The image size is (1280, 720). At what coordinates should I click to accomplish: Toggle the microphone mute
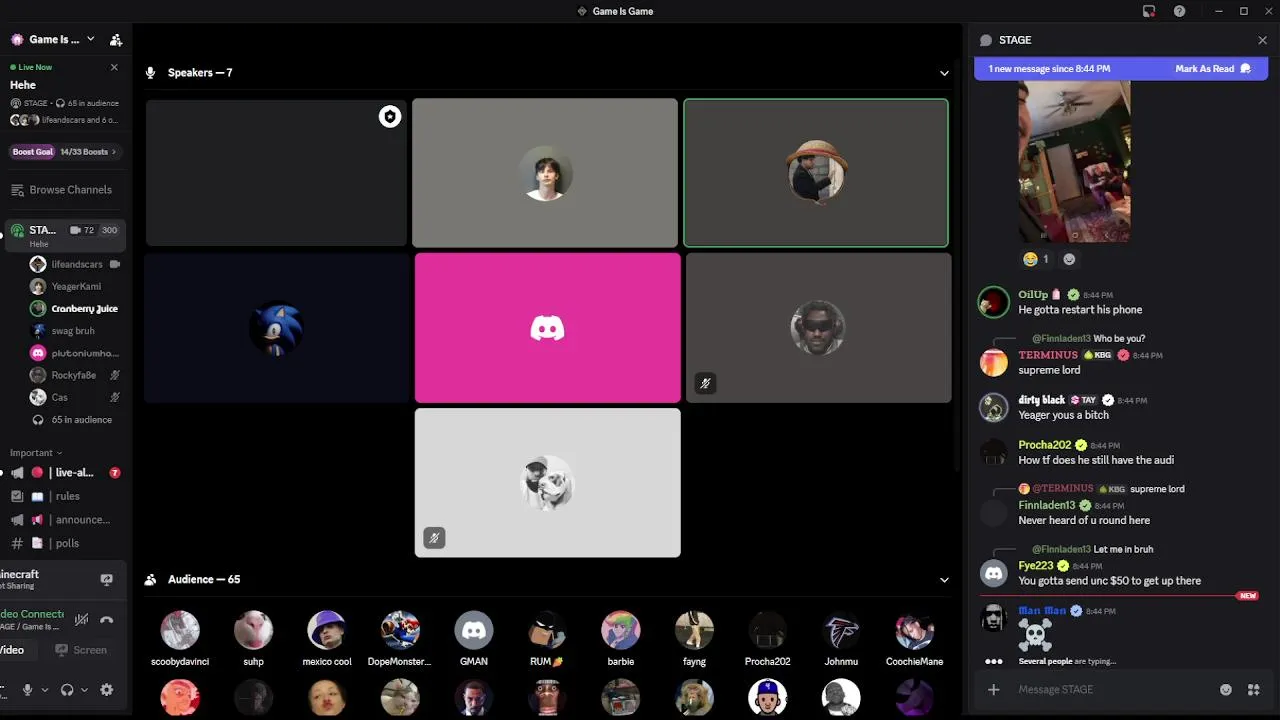coord(28,690)
